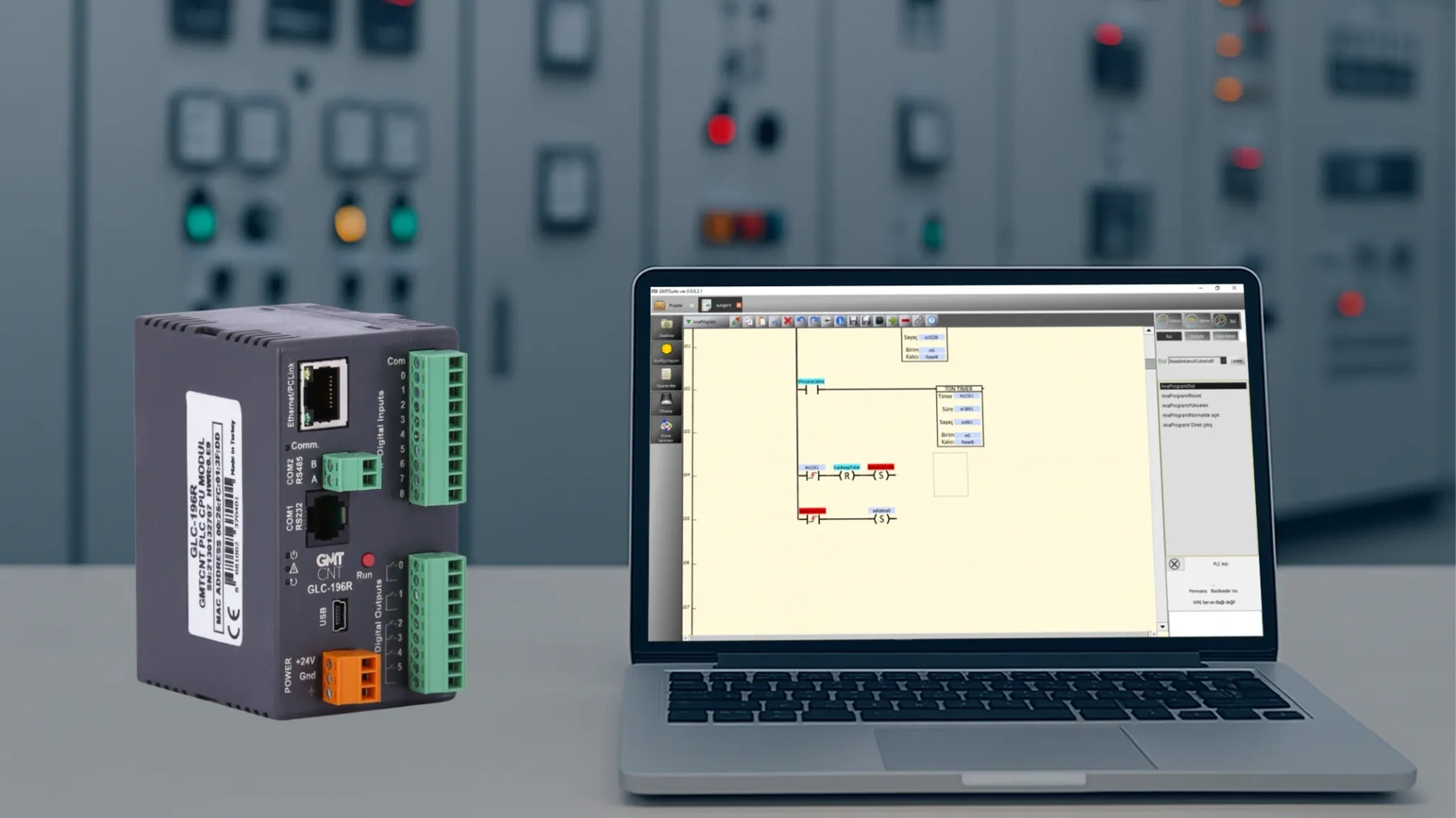1456x818 pixels.
Task: Click the red X delete toolbar icon
Action: [x=788, y=321]
